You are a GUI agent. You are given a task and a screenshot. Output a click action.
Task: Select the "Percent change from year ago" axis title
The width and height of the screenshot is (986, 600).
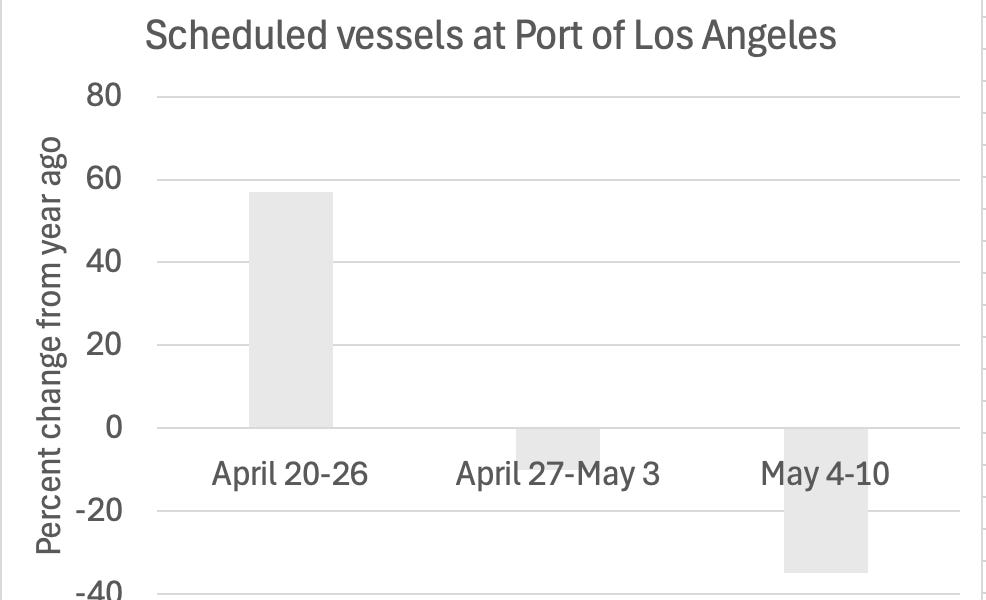pyautogui.click(x=51, y=345)
